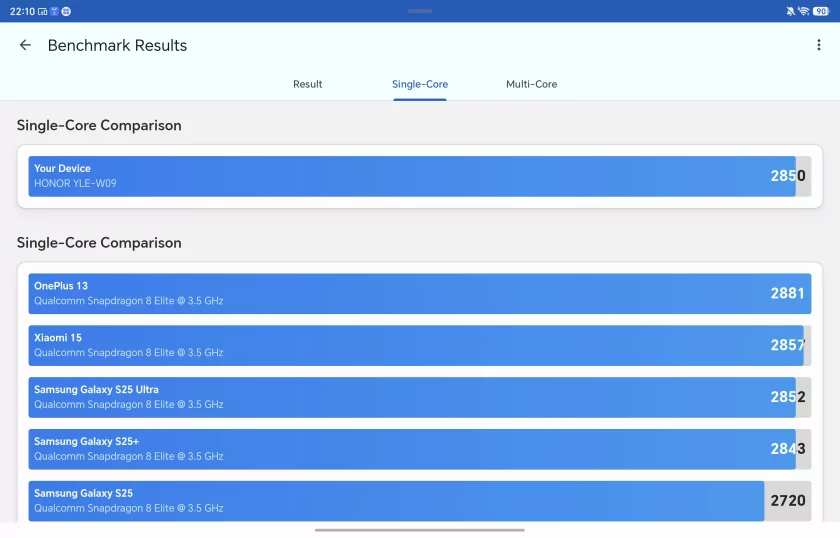The width and height of the screenshot is (840, 538).
Task: Select the Xiaomi 15 comparison row
Action: [420, 346]
